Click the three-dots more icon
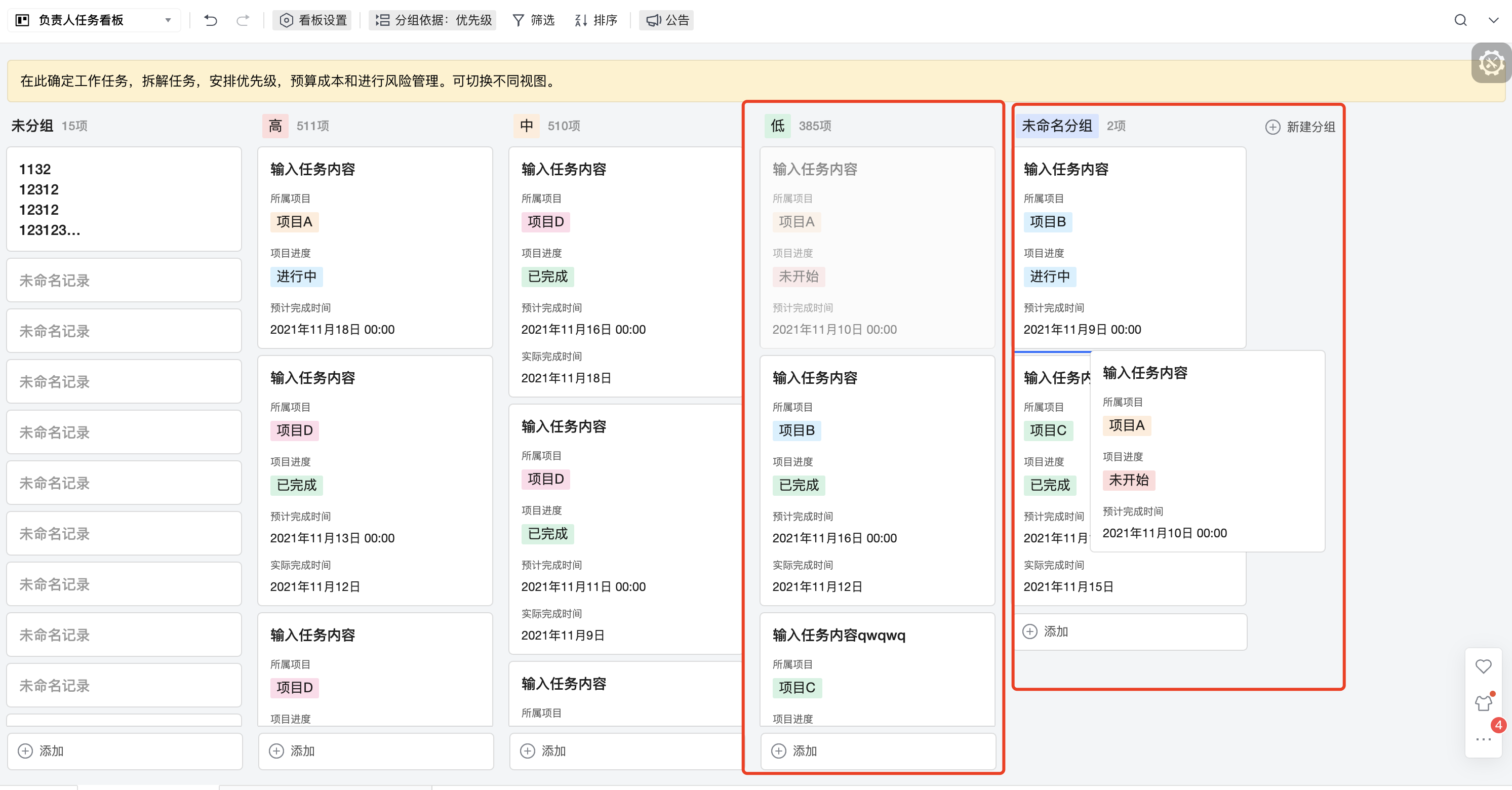This screenshot has height=790, width=1512. [x=1483, y=739]
